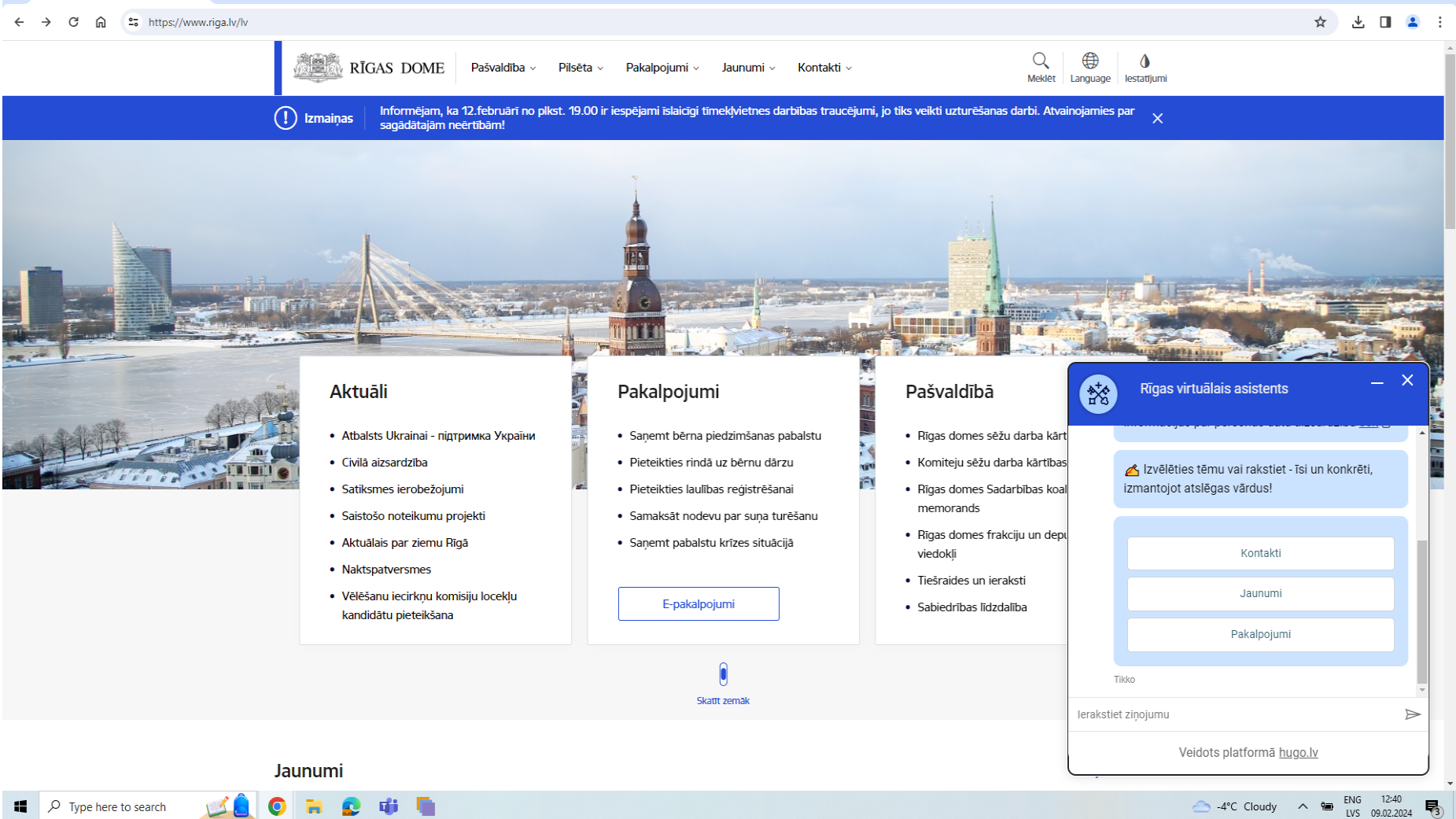This screenshot has height=819, width=1456.
Task: Open File Explorer from the taskbar
Action: [314, 806]
